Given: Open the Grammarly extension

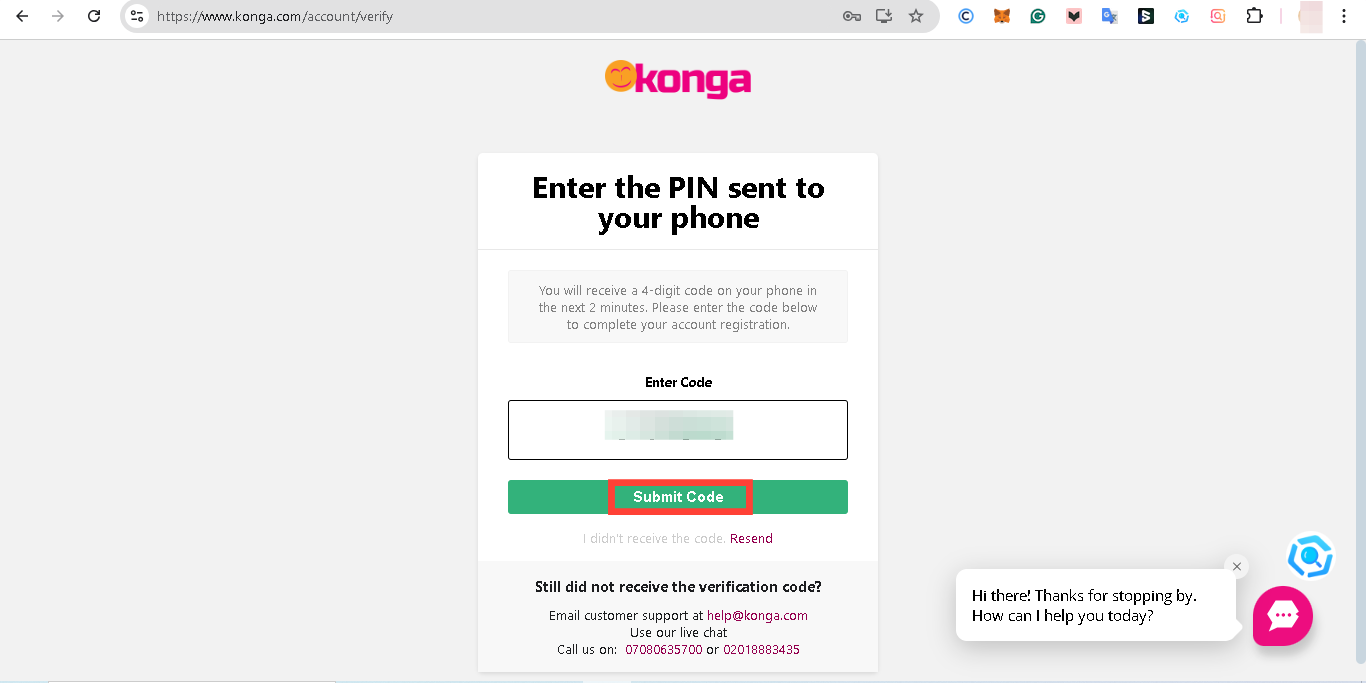Looking at the screenshot, I should pyautogui.click(x=1038, y=16).
